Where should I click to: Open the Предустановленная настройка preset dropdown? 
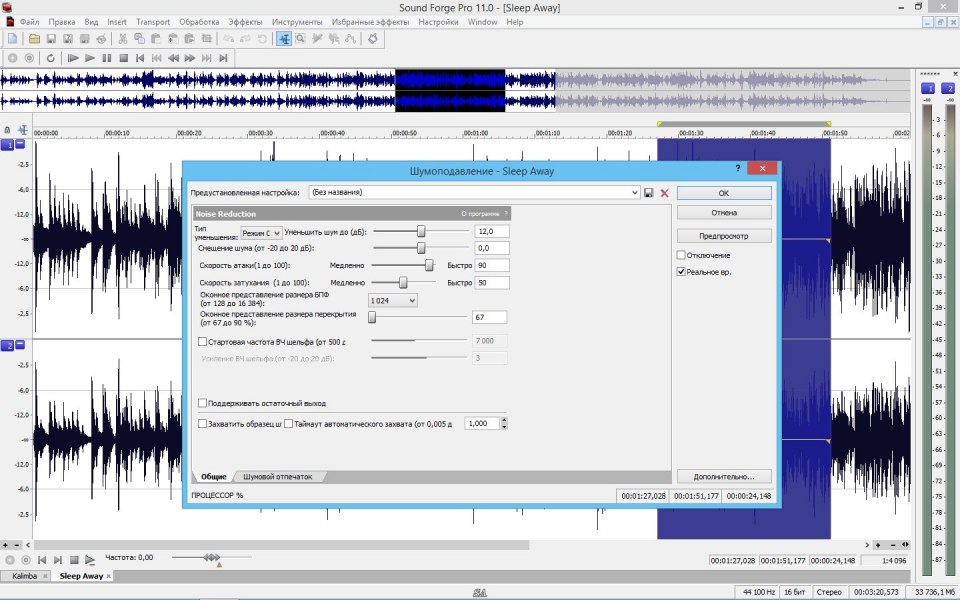tap(637, 192)
